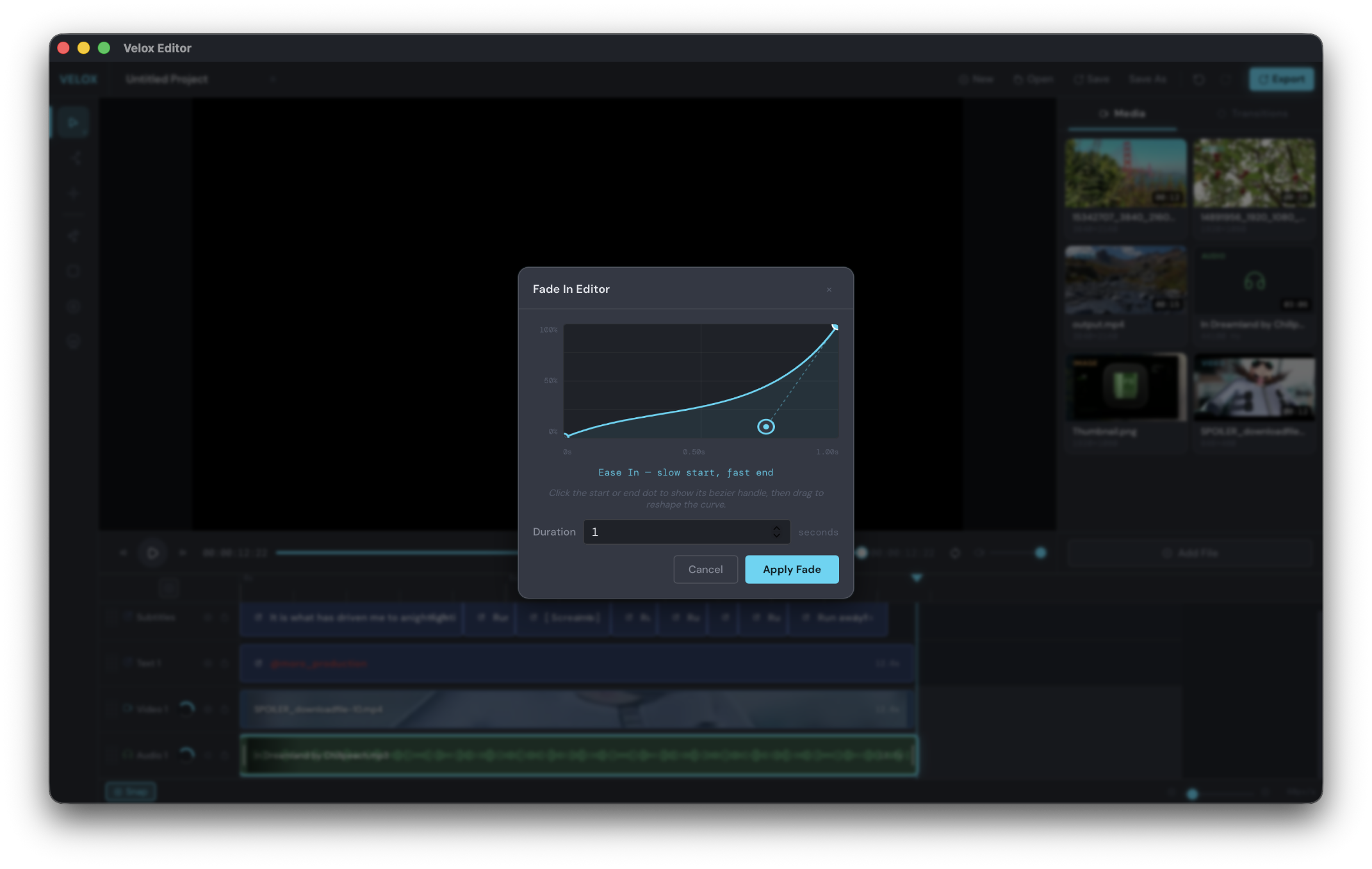
Task: Click the 'Duration' field label
Action: point(554,532)
